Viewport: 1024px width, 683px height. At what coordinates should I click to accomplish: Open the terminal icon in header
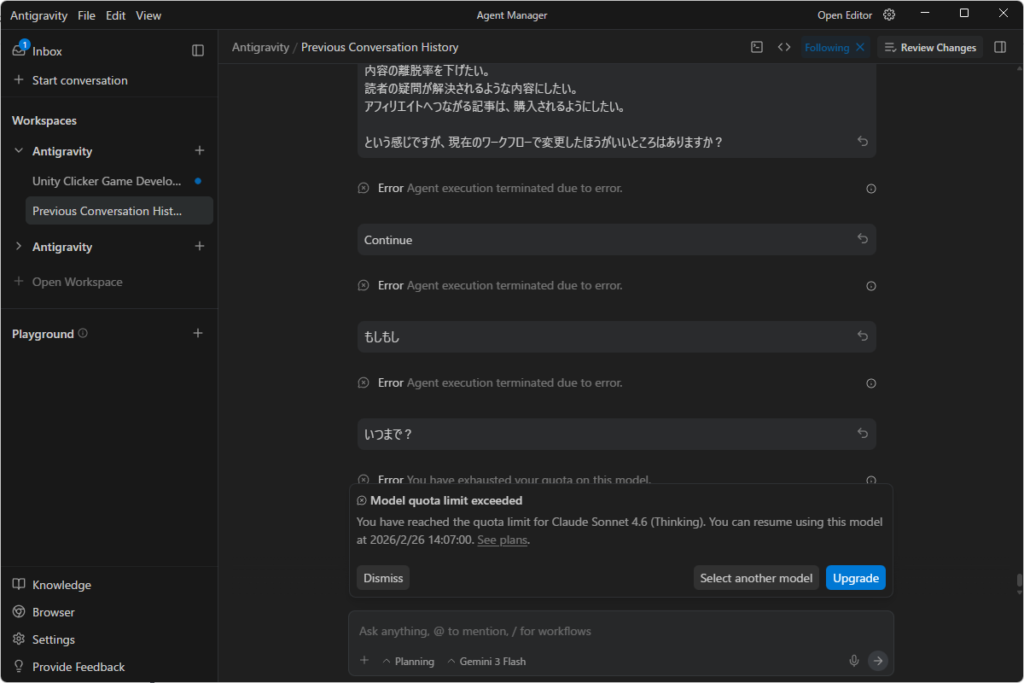(x=757, y=47)
